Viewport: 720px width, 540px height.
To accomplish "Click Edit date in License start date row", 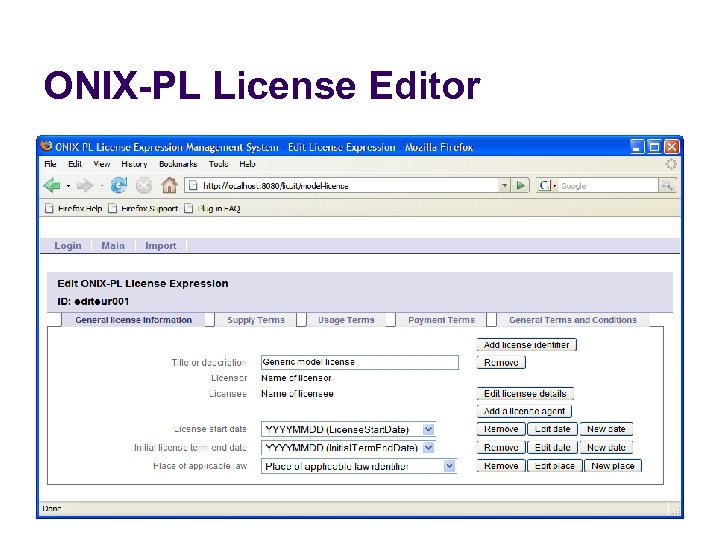I will point(552,429).
